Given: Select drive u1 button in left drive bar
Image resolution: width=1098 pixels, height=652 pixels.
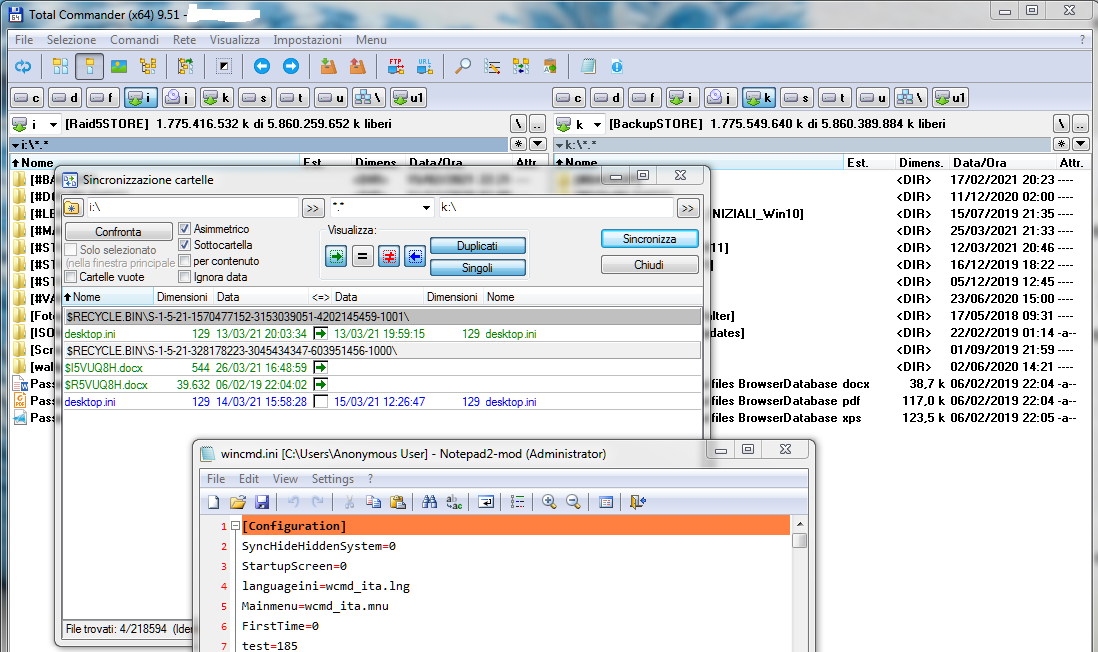Looking at the screenshot, I should pos(408,98).
